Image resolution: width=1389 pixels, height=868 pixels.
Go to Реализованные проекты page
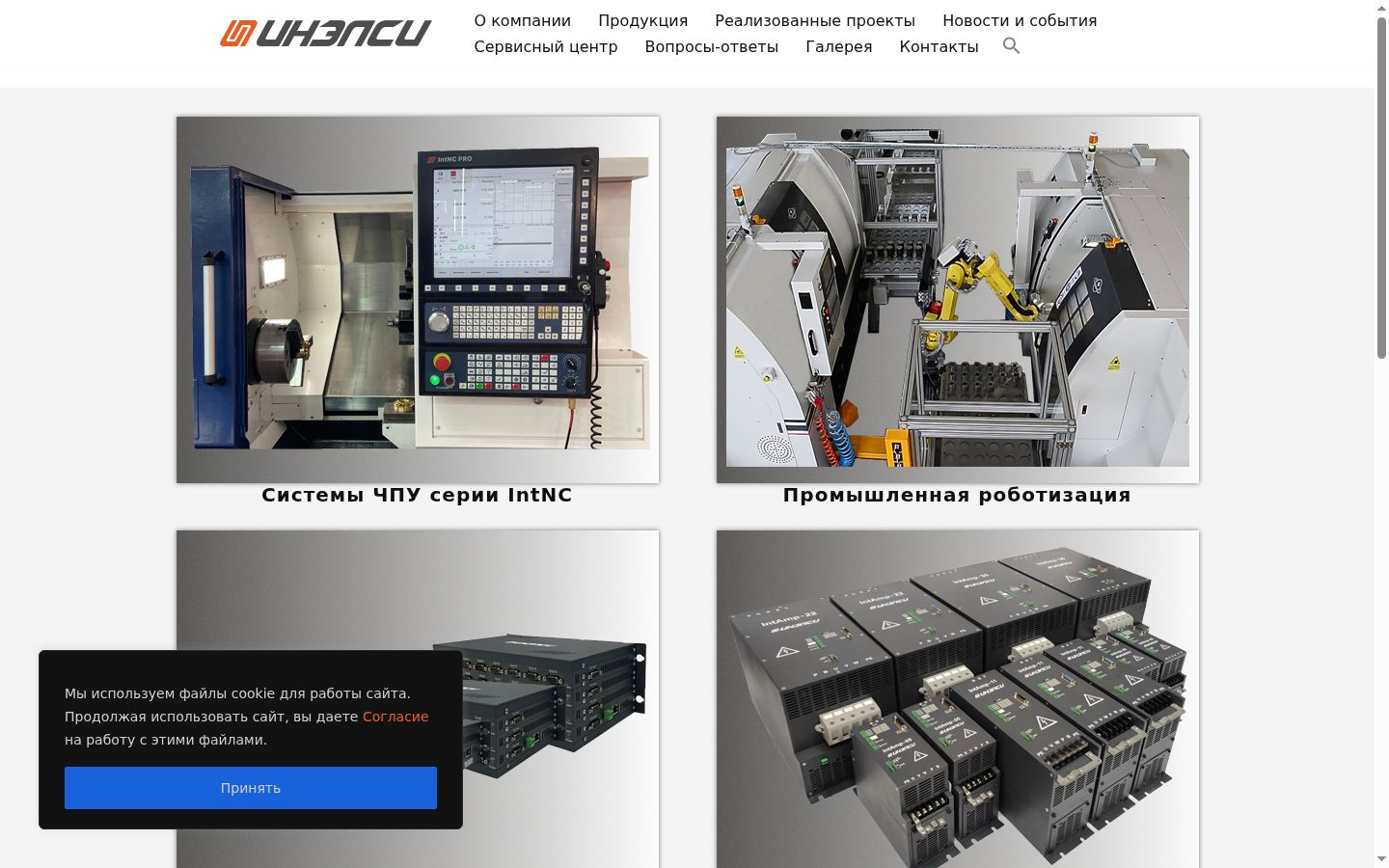(815, 20)
